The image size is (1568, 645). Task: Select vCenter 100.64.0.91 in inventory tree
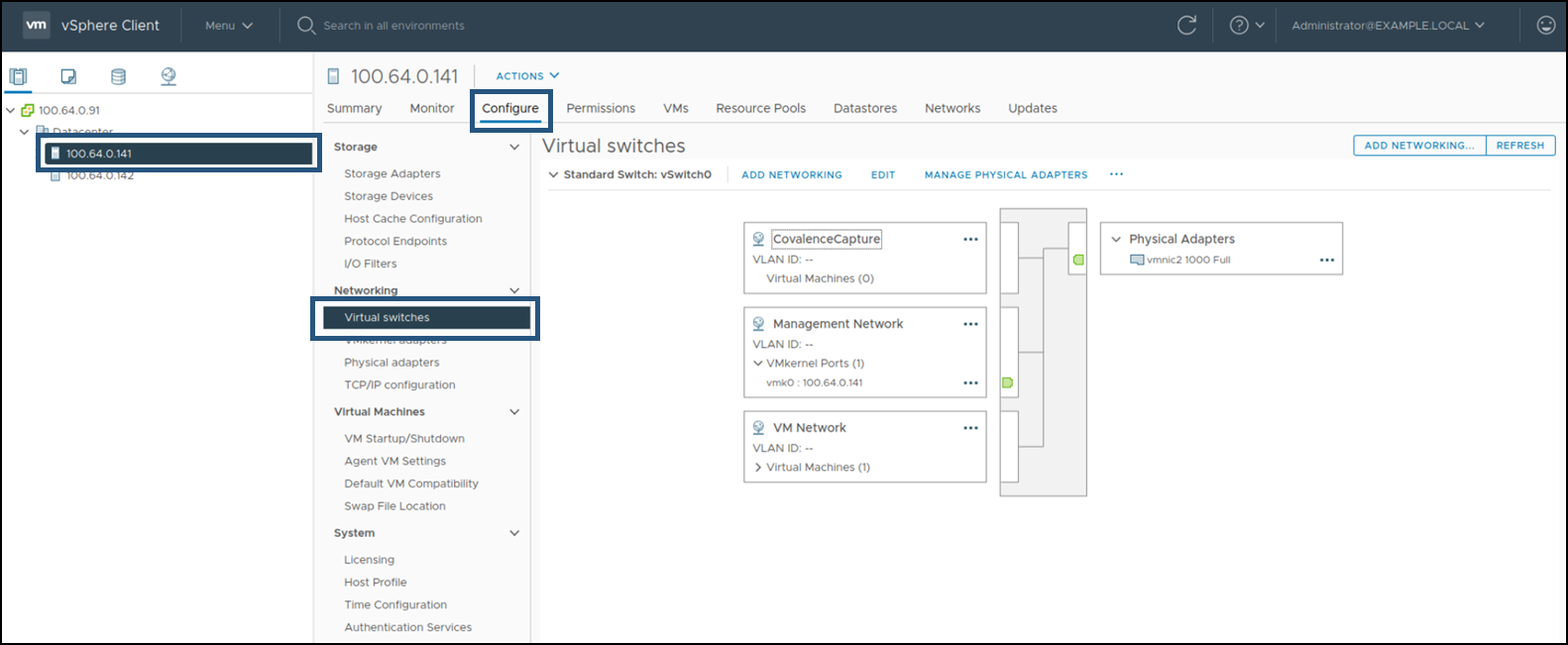69,110
